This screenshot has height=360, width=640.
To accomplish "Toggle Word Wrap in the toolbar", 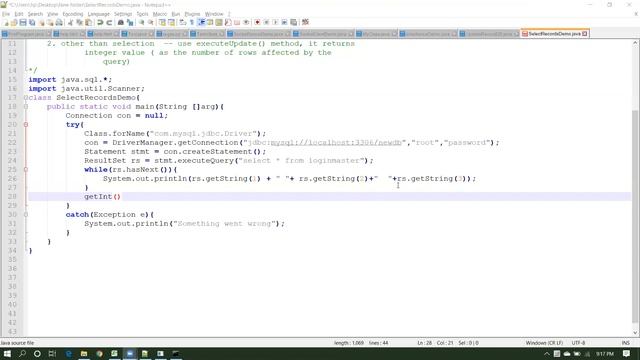I will click(182, 22).
